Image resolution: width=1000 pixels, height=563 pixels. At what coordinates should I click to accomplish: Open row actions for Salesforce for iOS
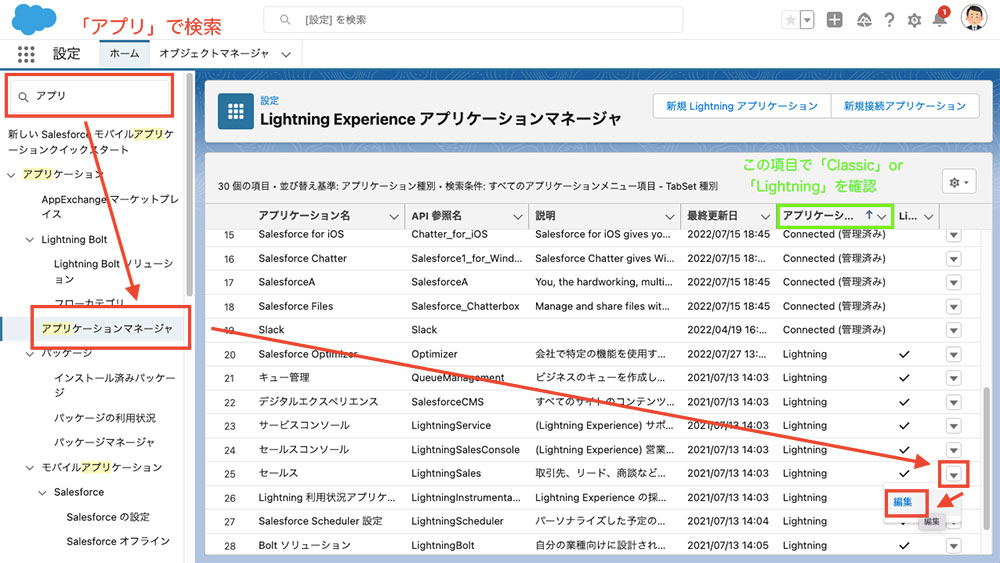point(953,235)
